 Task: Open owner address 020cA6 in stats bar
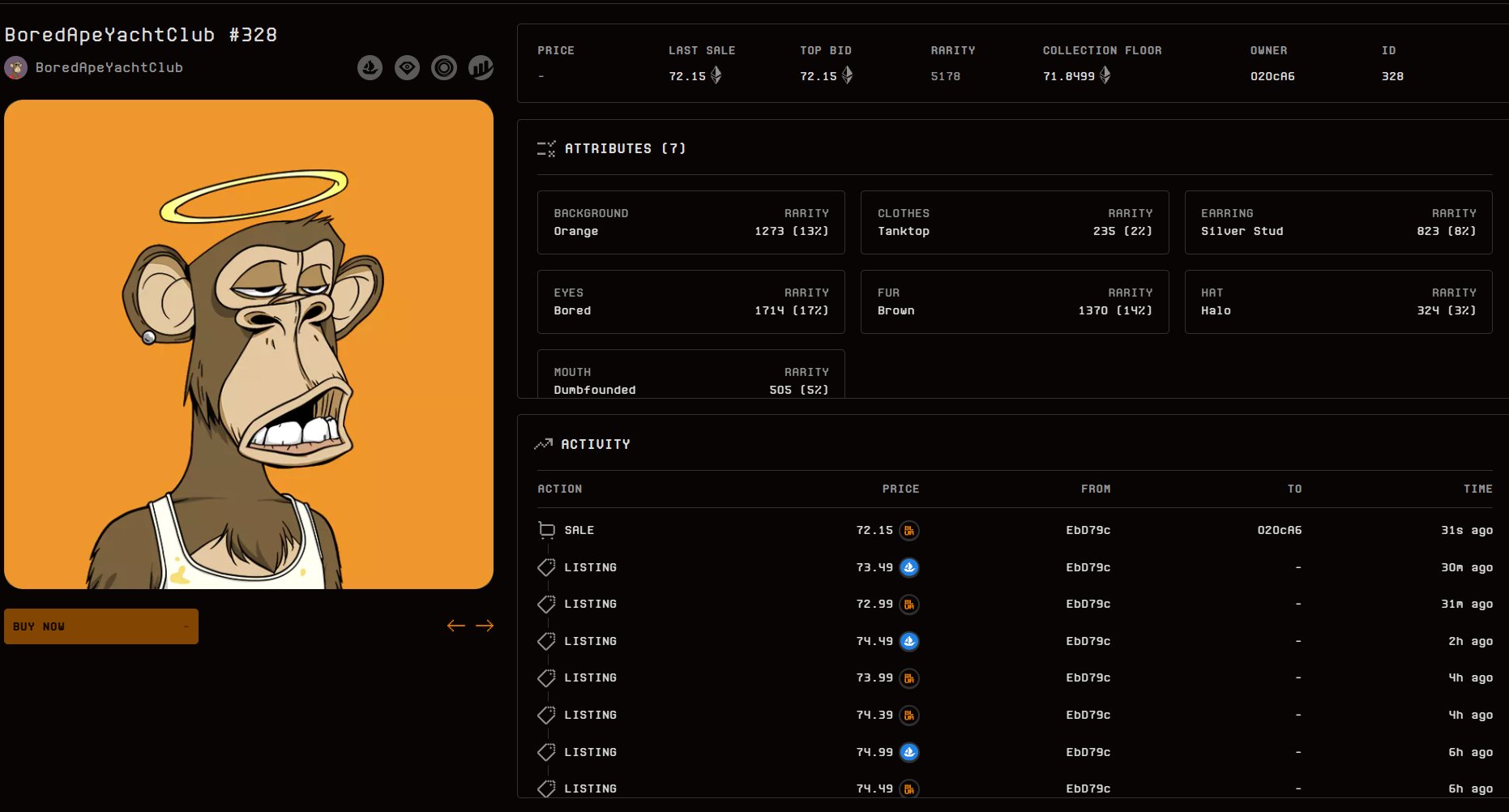1272,76
